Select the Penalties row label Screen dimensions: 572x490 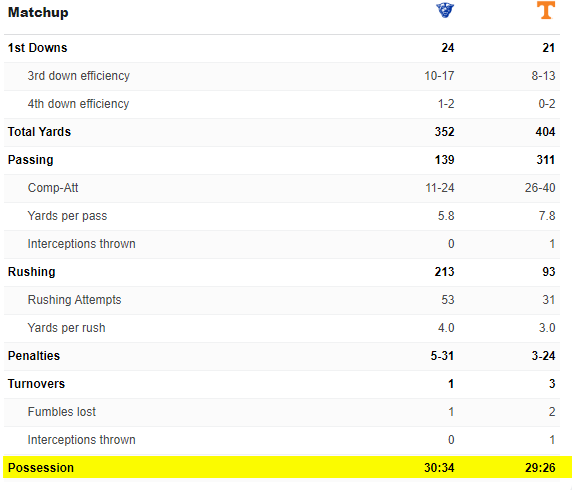[x=34, y=356]
